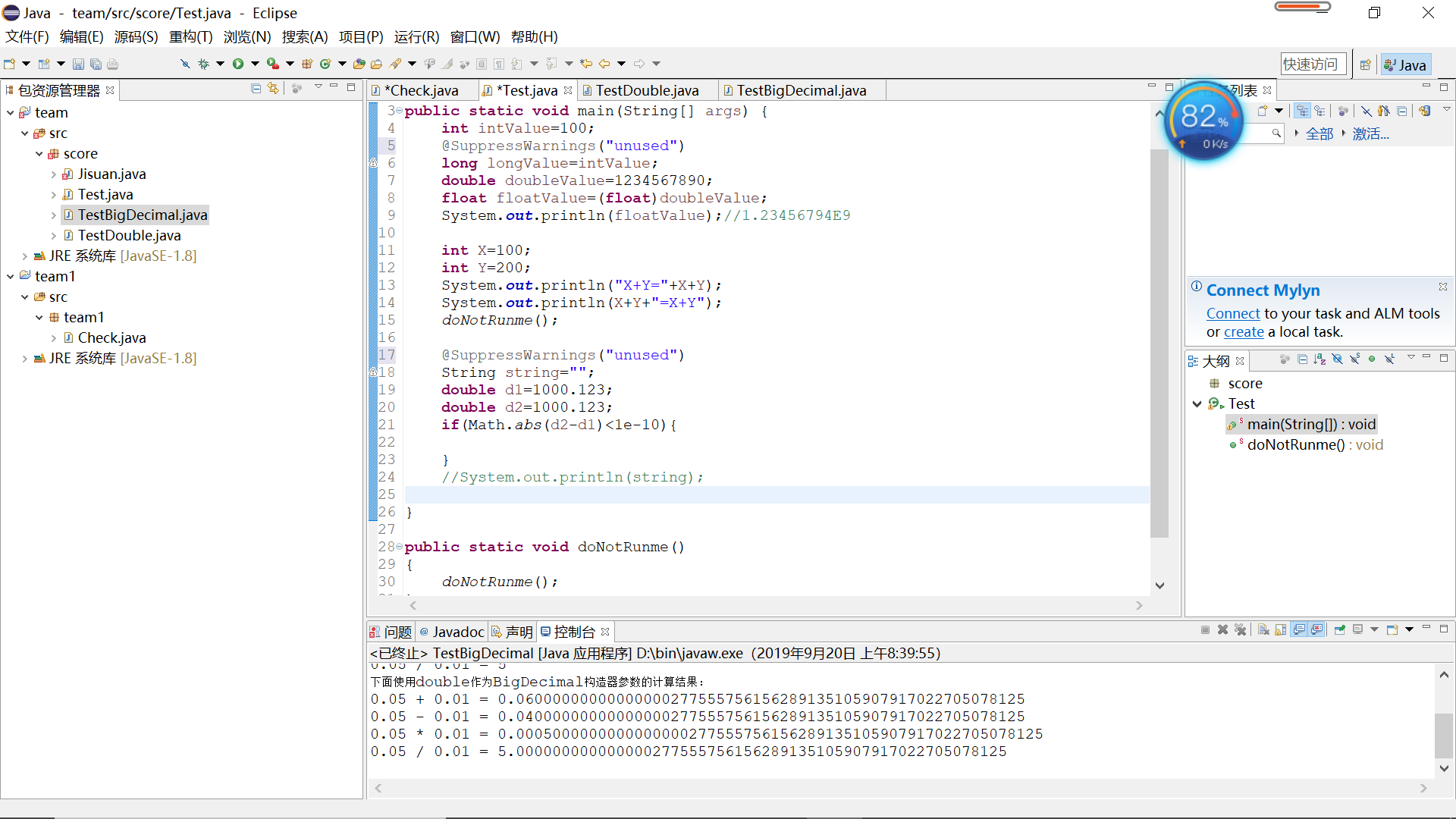The image size is (1456, 819).
Task: Open the 文件(F) menu
Action: [27, 36]
